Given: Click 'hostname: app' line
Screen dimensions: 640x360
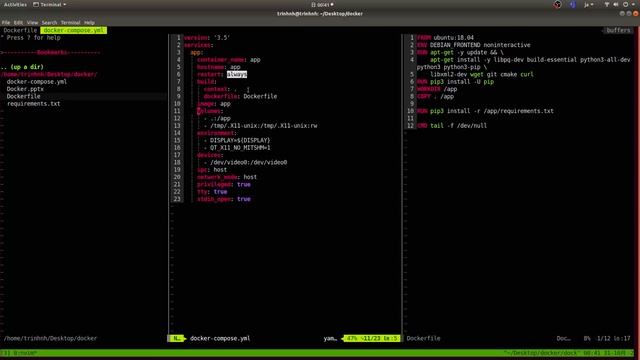Looking at the screenshot, I should (x=218, y=67).
